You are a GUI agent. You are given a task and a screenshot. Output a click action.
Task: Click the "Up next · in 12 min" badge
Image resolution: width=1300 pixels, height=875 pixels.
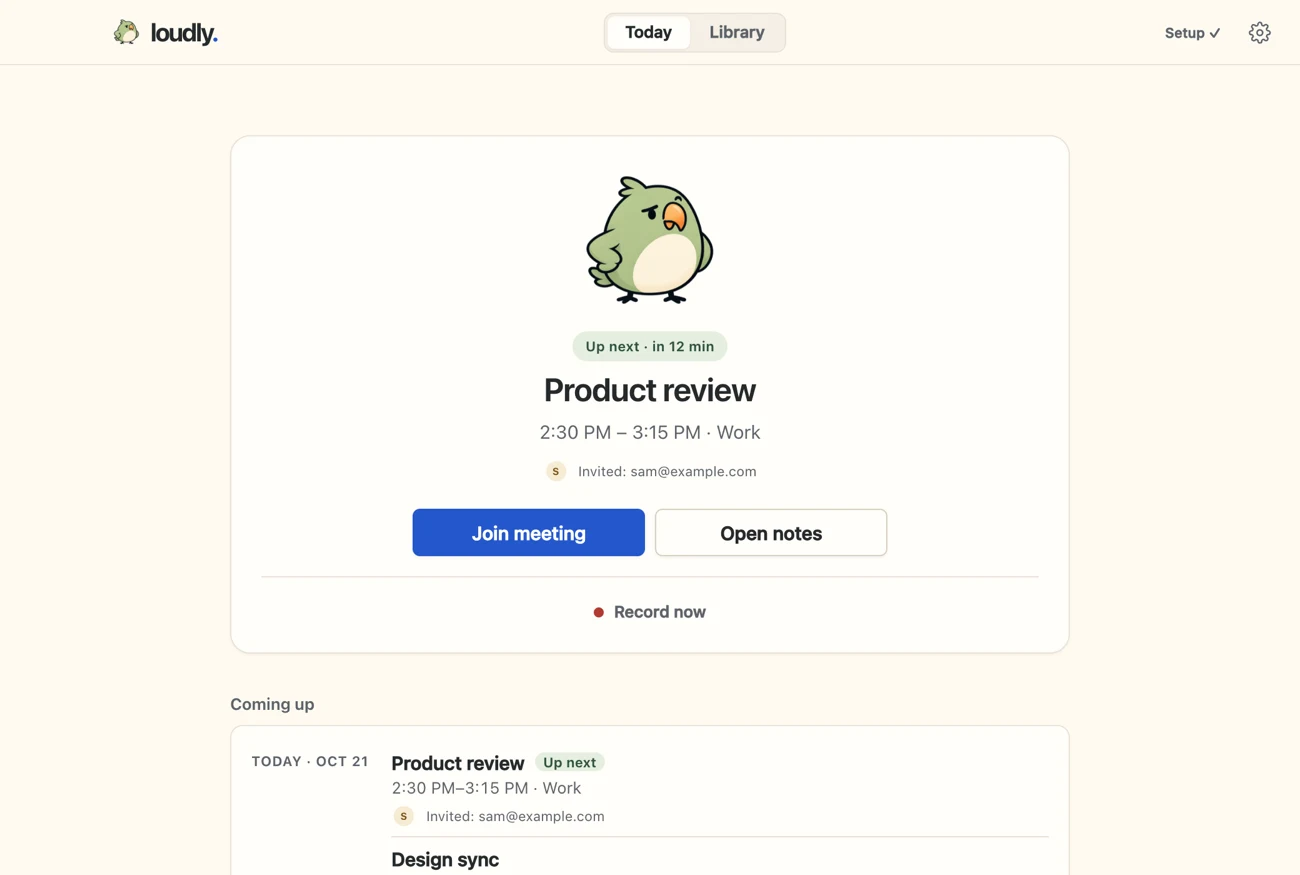click(x=650, y=346)
